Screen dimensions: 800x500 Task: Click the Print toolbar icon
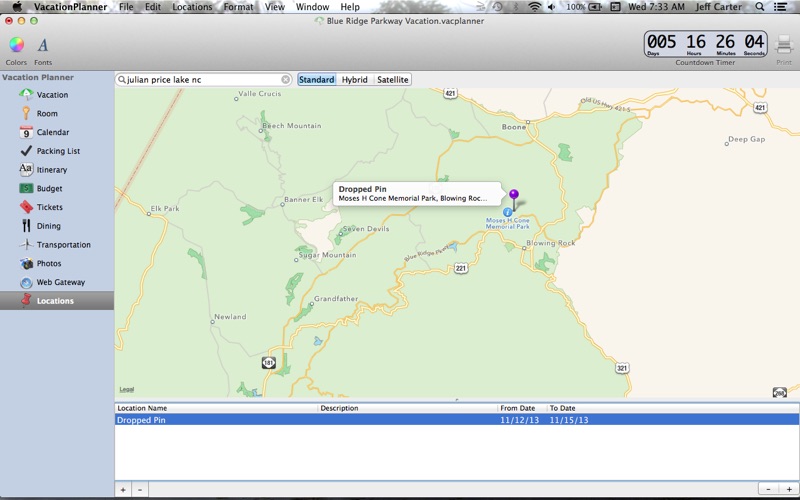coord(784,45)
